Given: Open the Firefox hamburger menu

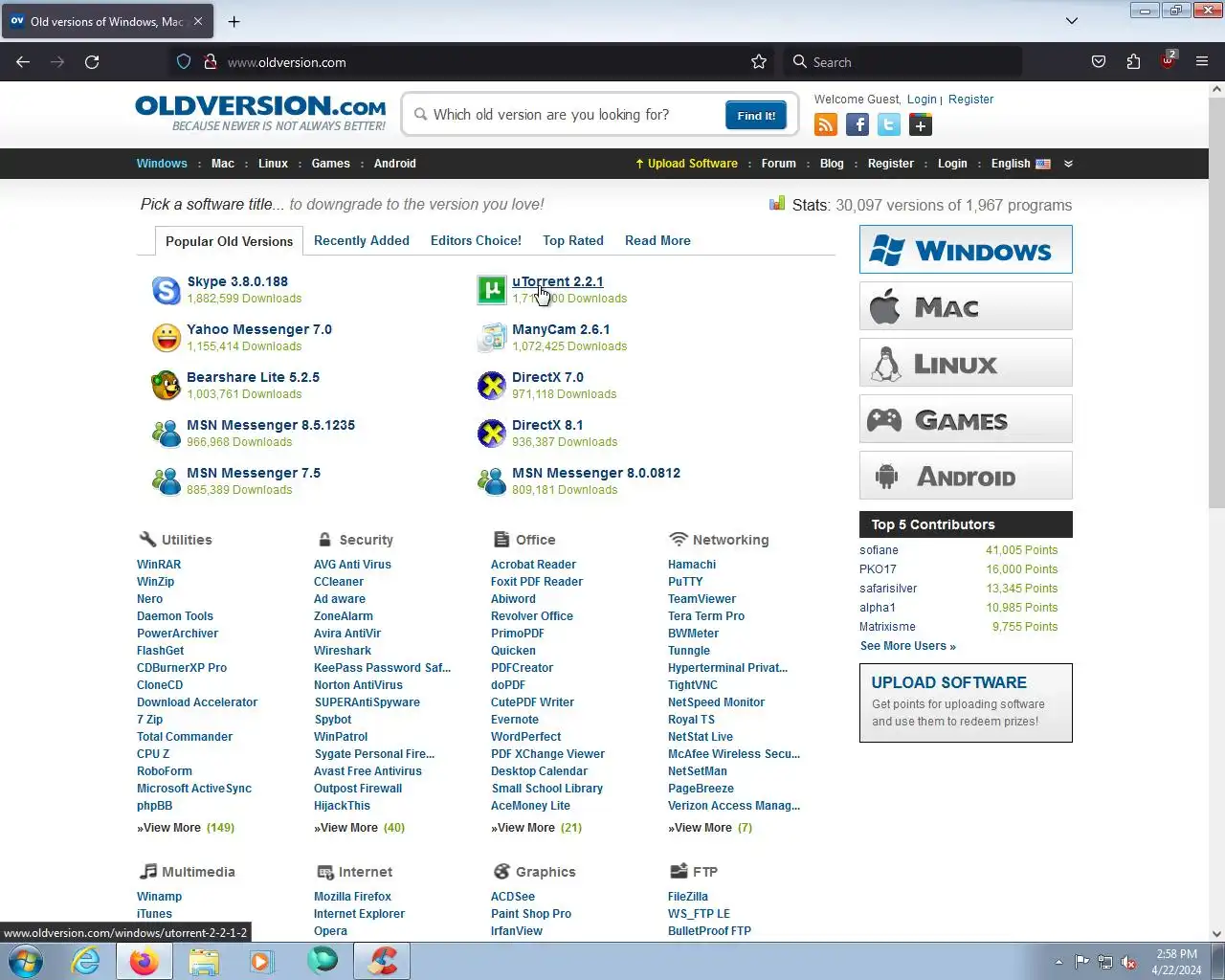Looking at the screenshot, I should [x=1202, y=62].
